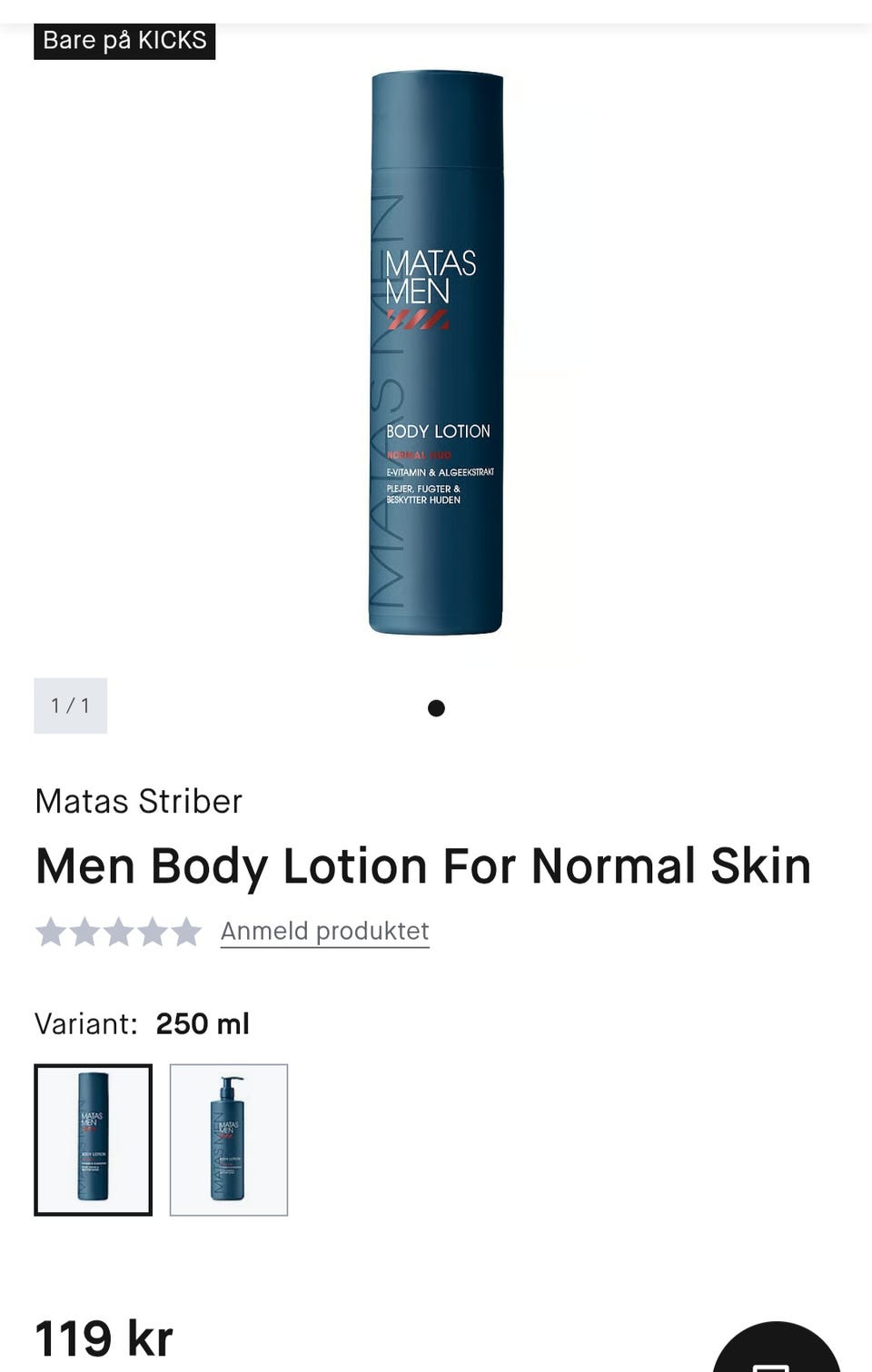Open the Matas Striber brand page
872x1372 pixels.
coord(138,802)
